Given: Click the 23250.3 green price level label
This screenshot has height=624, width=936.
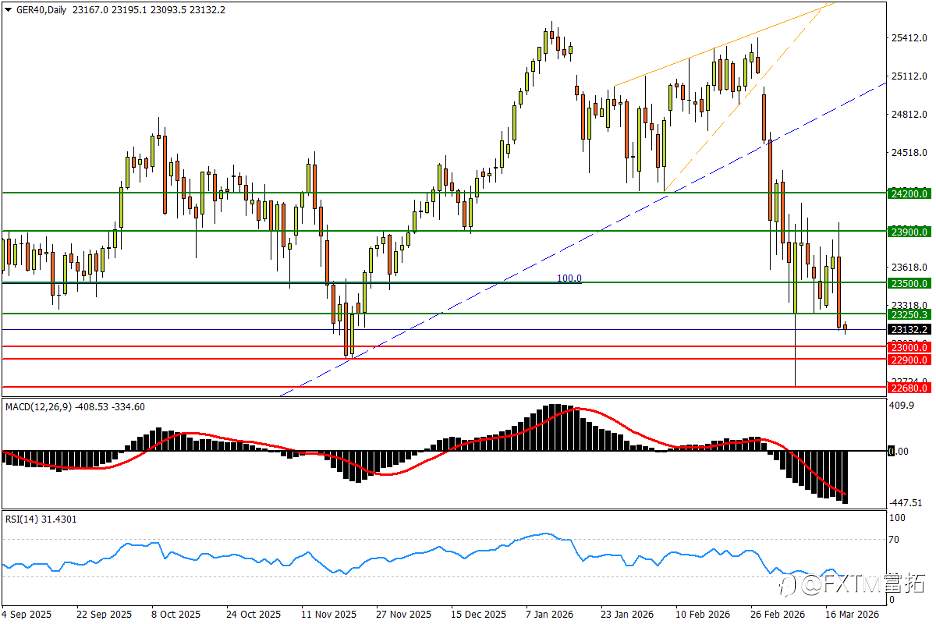Looking at the screenshot, I should pos(909,315).
